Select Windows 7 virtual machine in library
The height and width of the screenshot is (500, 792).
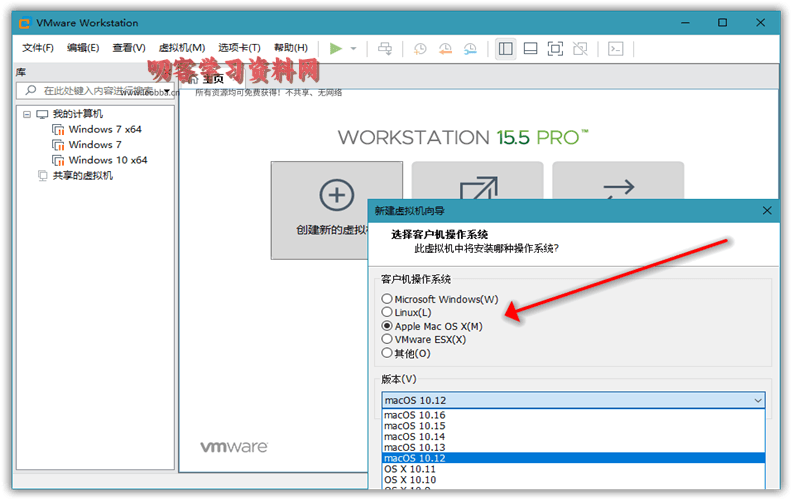87,145
